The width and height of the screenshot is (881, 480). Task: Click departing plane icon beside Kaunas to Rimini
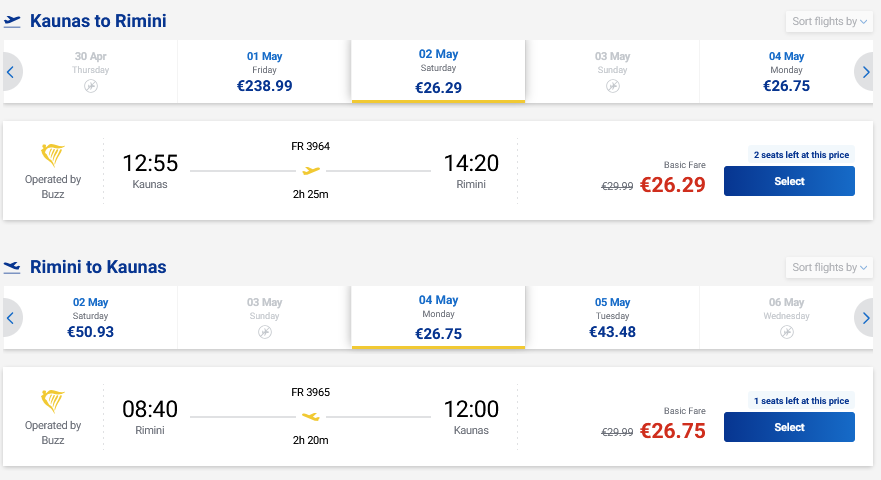pos(12,21)
